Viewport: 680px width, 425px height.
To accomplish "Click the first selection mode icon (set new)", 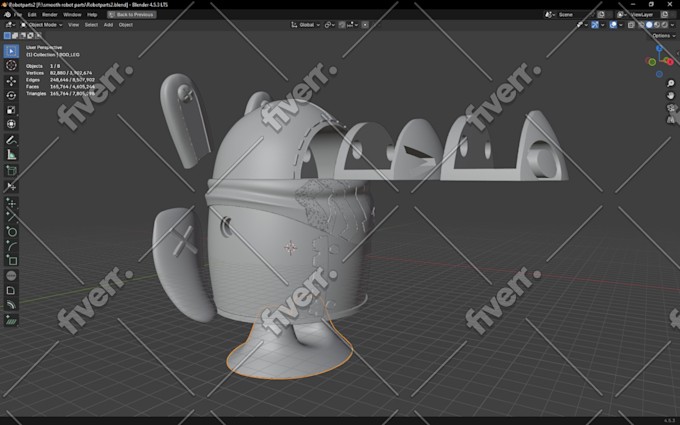I will (x=7, y=36).
